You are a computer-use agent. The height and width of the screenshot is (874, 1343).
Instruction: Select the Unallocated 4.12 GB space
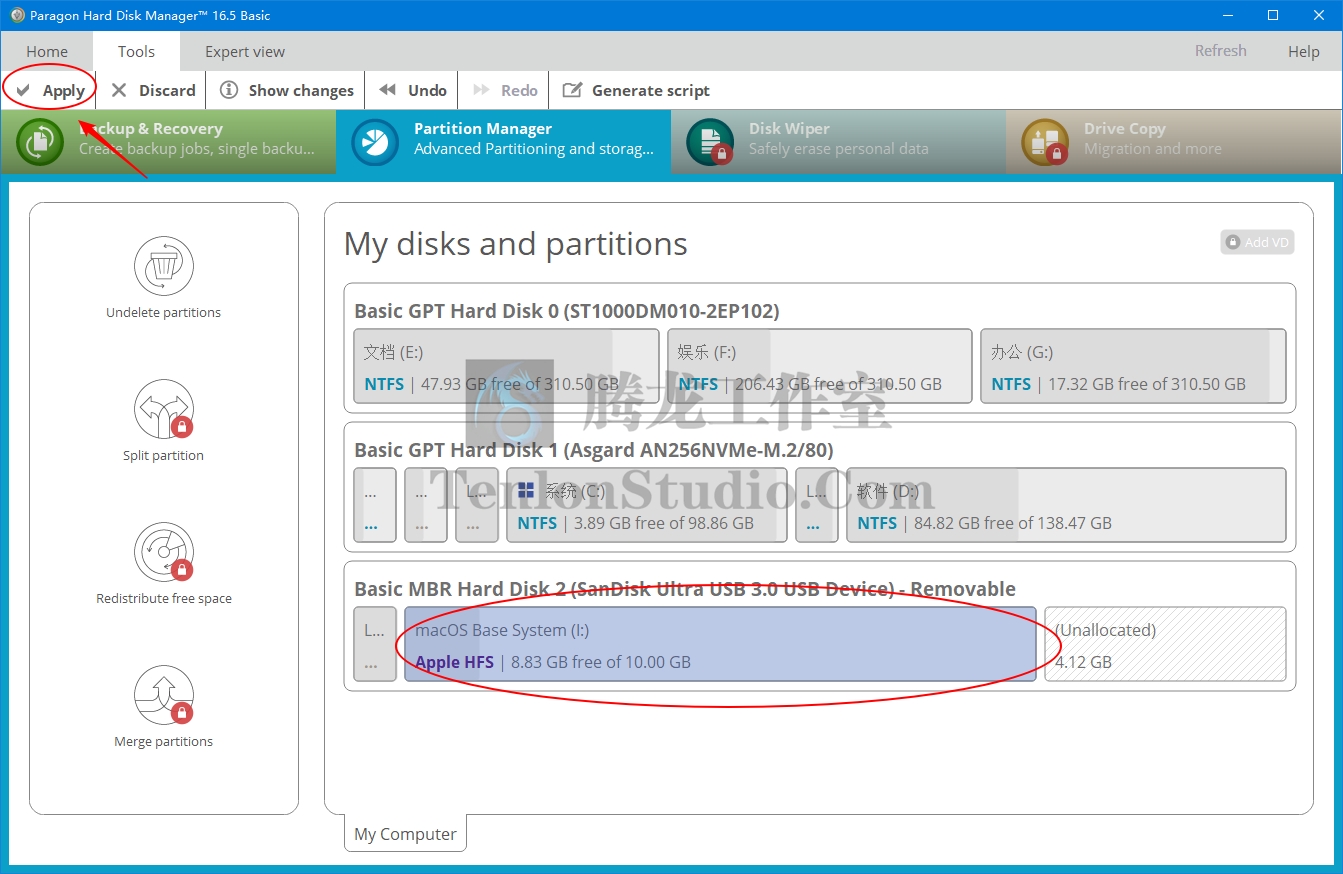(1165, 644)
